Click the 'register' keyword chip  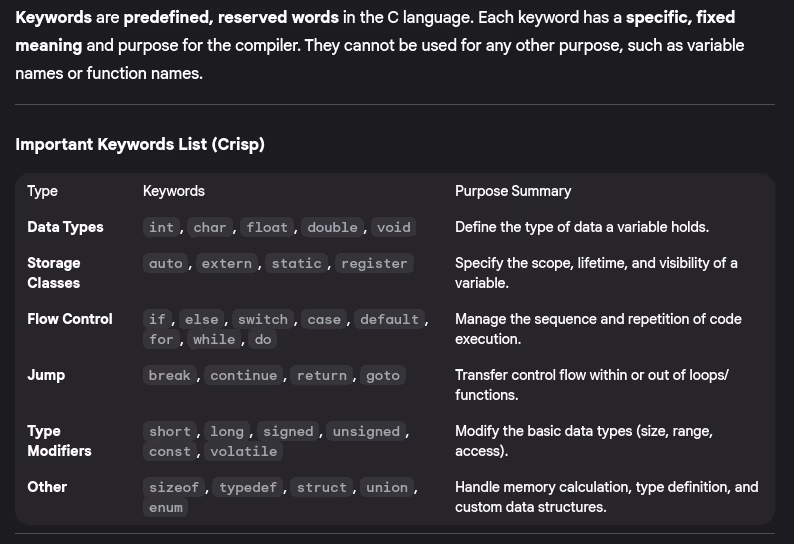[374, 263]
